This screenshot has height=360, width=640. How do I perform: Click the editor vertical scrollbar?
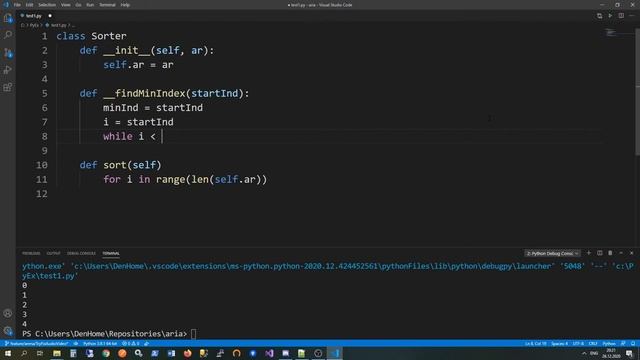637,92
